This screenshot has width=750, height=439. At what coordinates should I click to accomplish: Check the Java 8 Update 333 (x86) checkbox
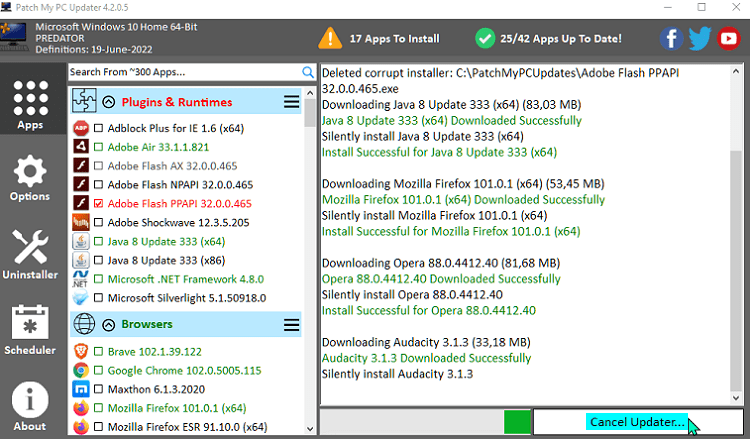tap(99, 260)
